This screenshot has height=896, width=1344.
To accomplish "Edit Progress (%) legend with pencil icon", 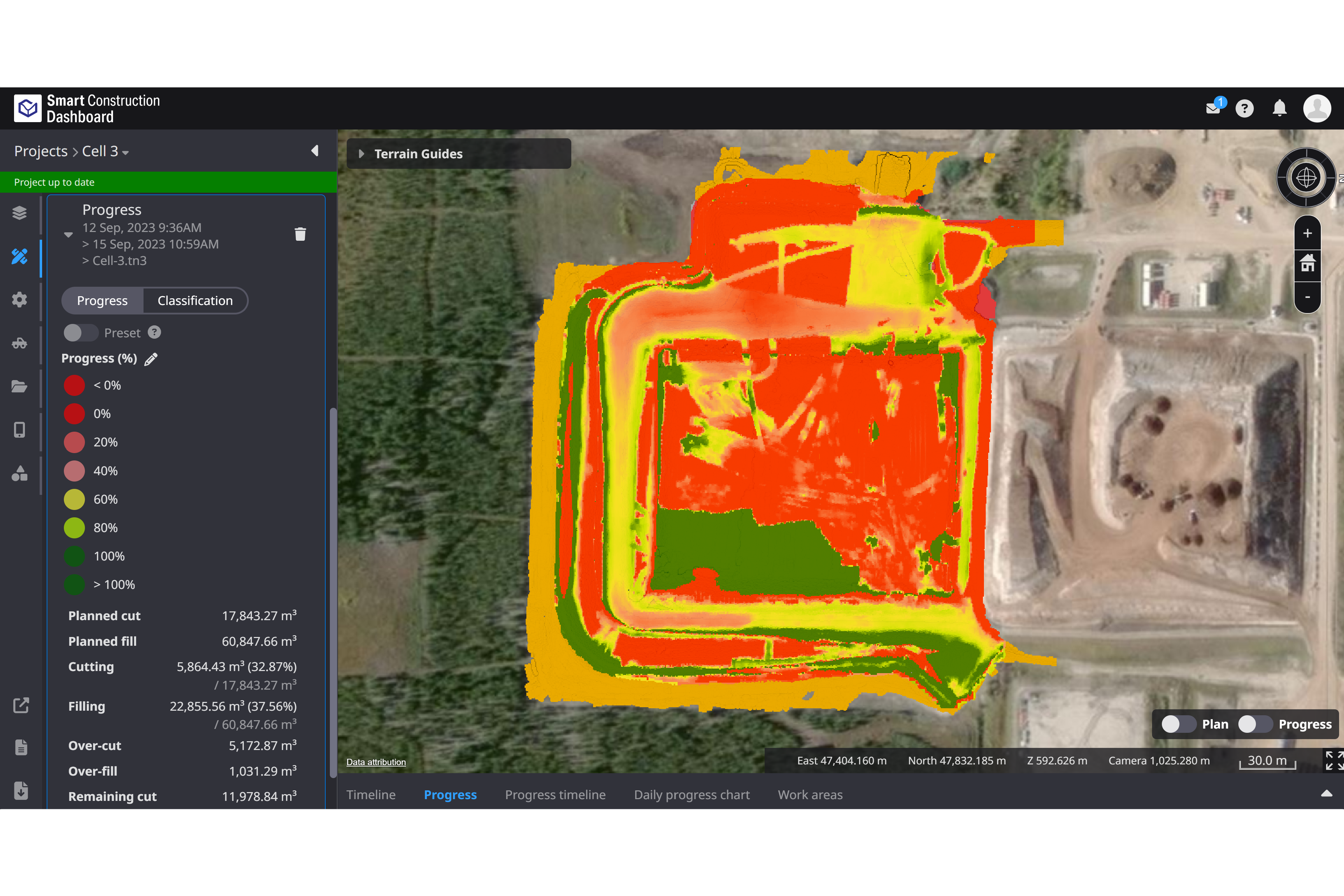I will pyautogui.click(x=151, y=359).
